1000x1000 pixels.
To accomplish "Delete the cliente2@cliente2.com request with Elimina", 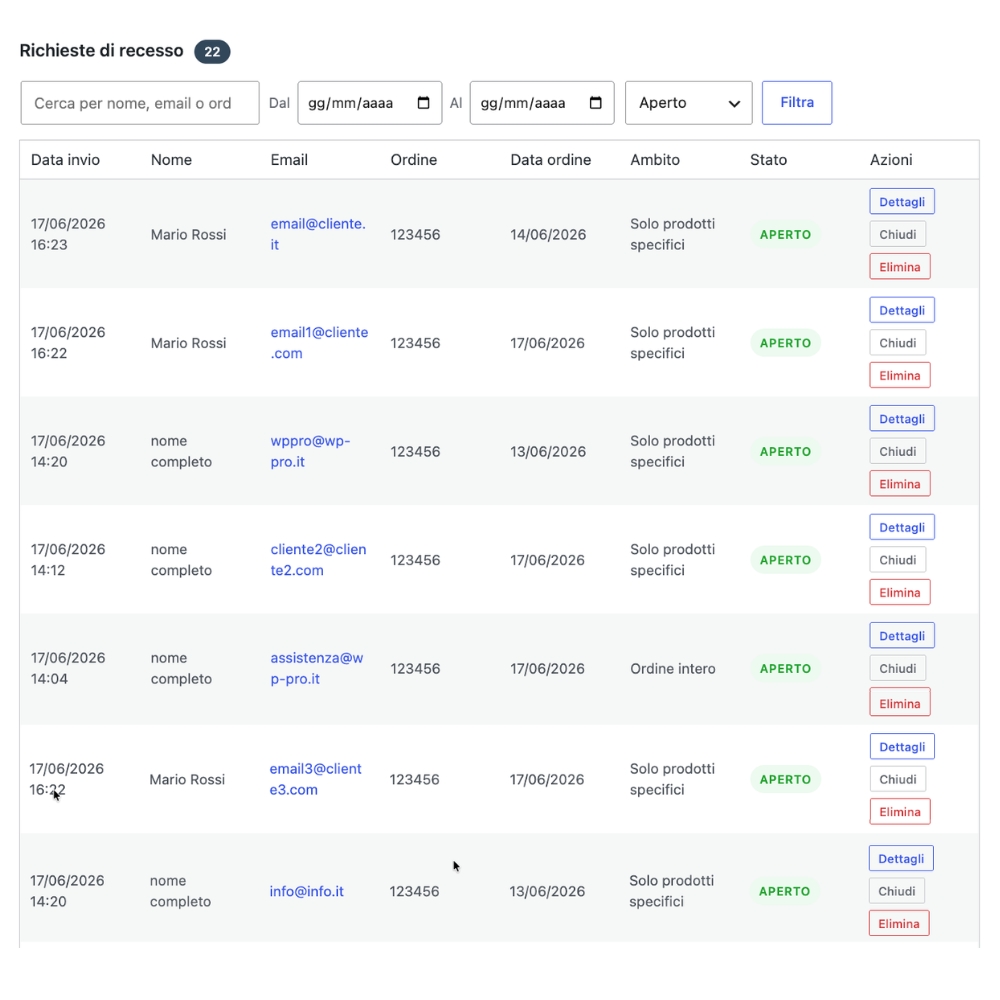I will [899, 592].
